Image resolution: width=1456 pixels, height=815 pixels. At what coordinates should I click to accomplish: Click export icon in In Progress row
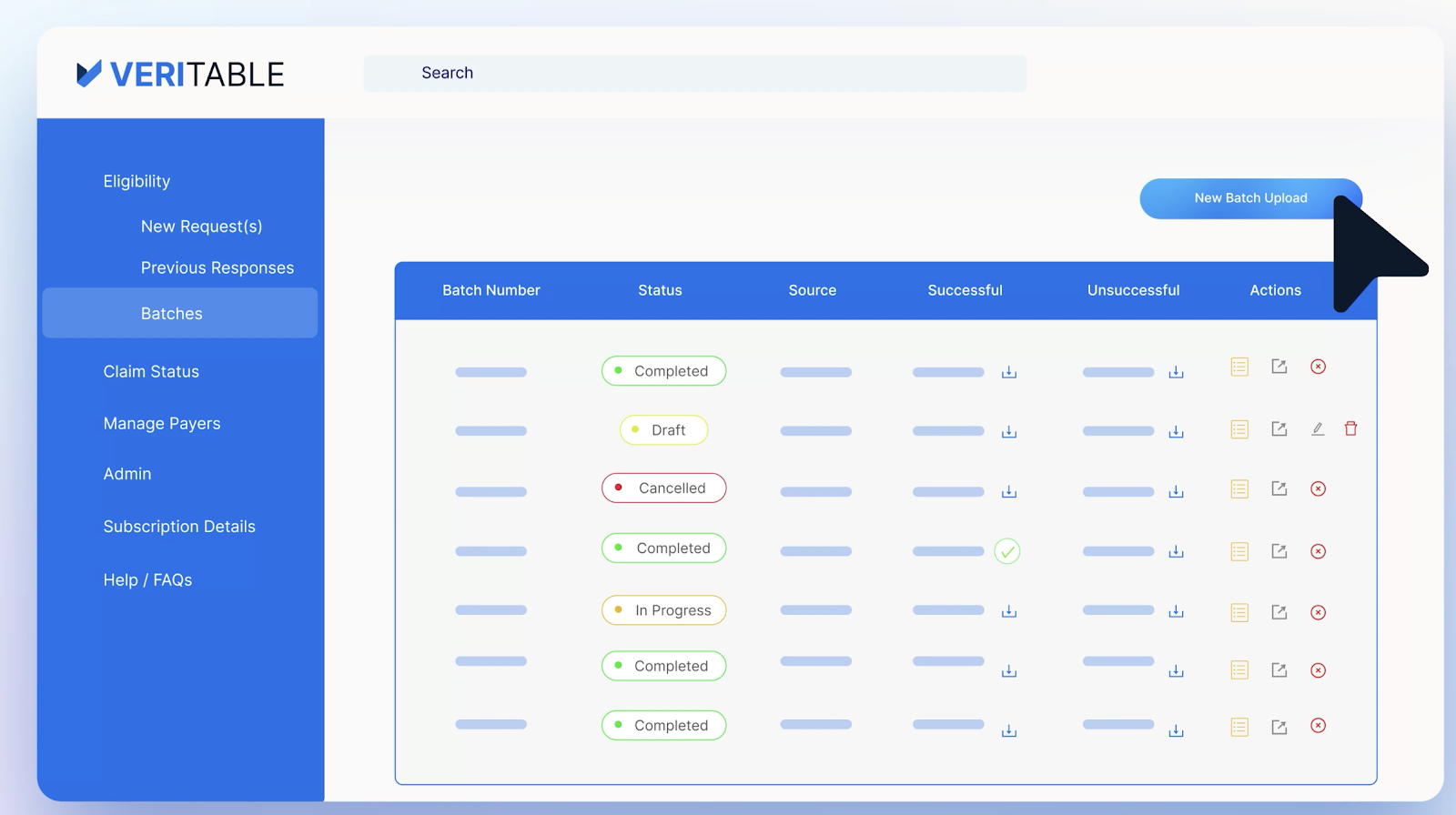pyautogui.click(x=1279, y=612)
